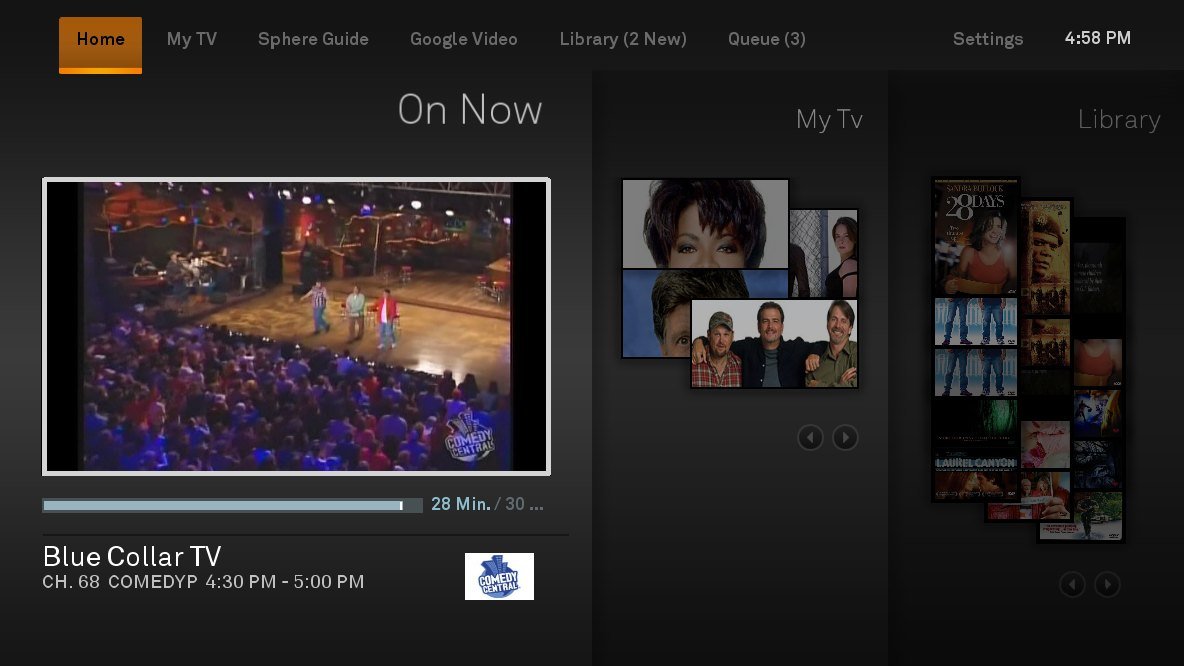Select the Home tab
This screenshot has height=666, width=1184.
click(100, 45)
